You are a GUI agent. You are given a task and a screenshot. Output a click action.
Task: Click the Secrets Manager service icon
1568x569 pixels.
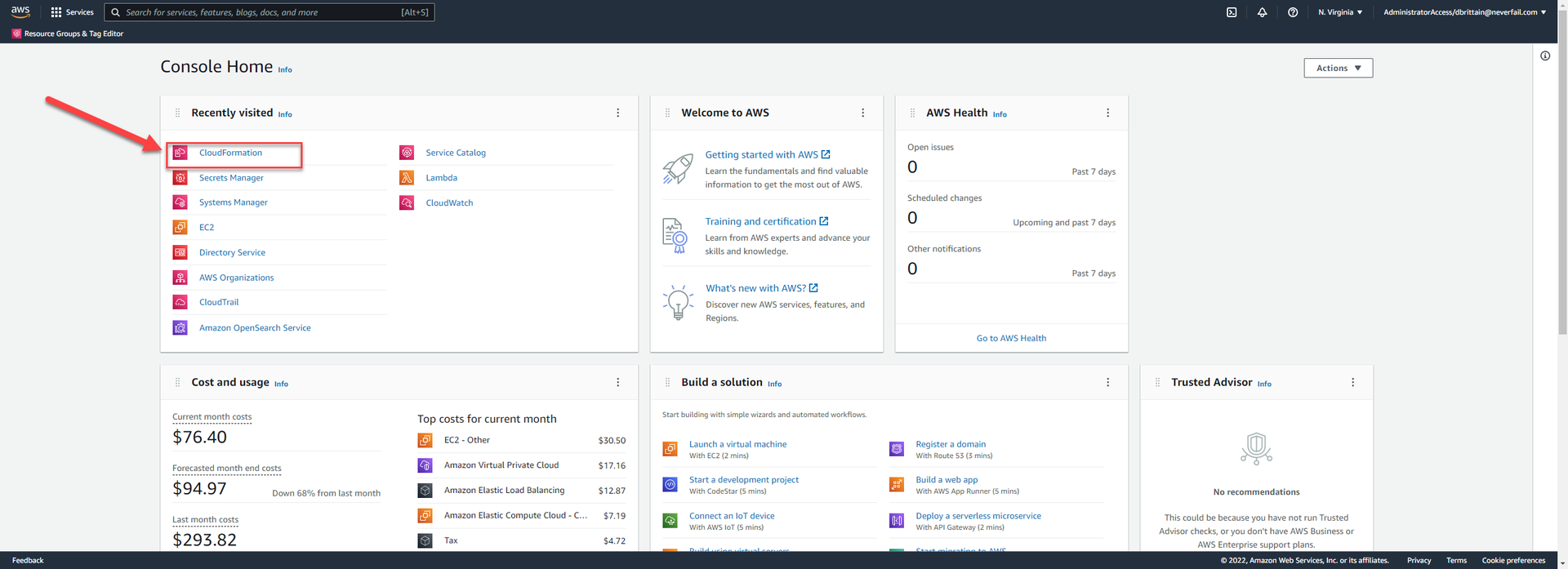pyautogui.click(x=180, y=177)
